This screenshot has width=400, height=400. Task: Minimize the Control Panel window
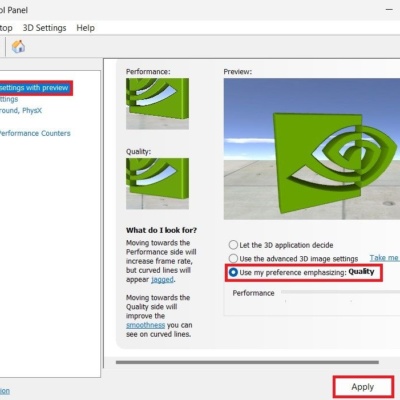[x=389, y=10]
